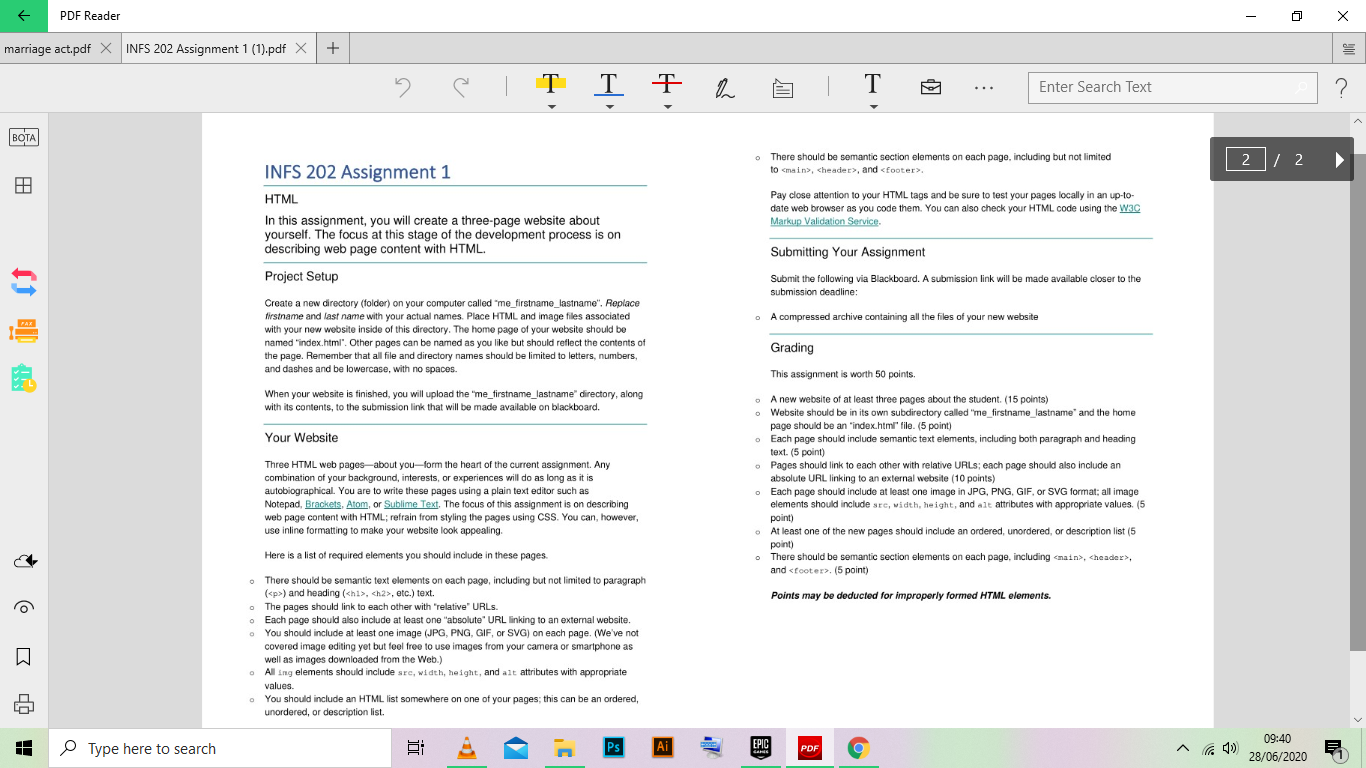Open Epic Games launcher from taskbar
Viewport: 1366px width, 768px height.
(x=761, y=748)
